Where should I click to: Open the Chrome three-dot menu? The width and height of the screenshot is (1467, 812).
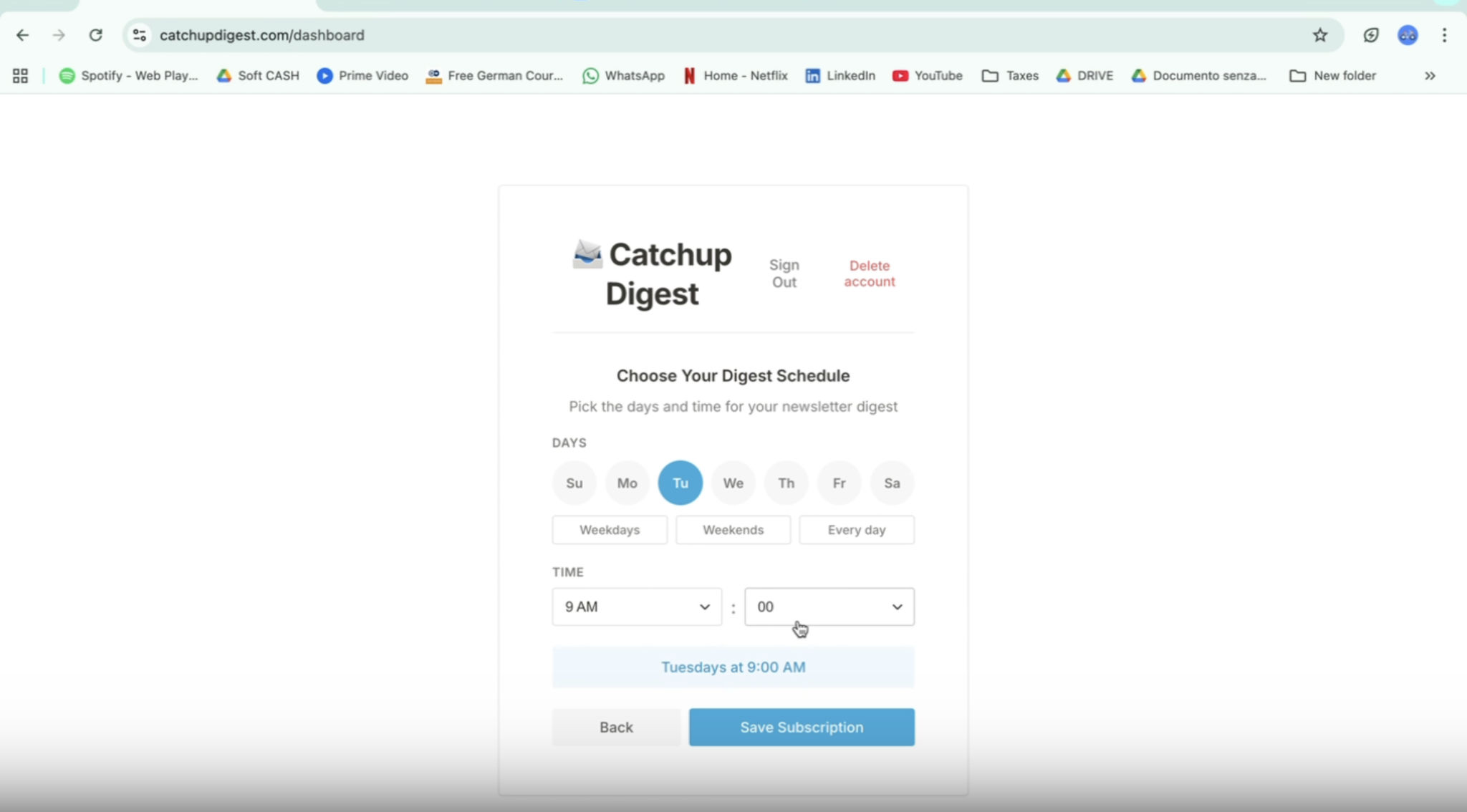pos(1444,35)
